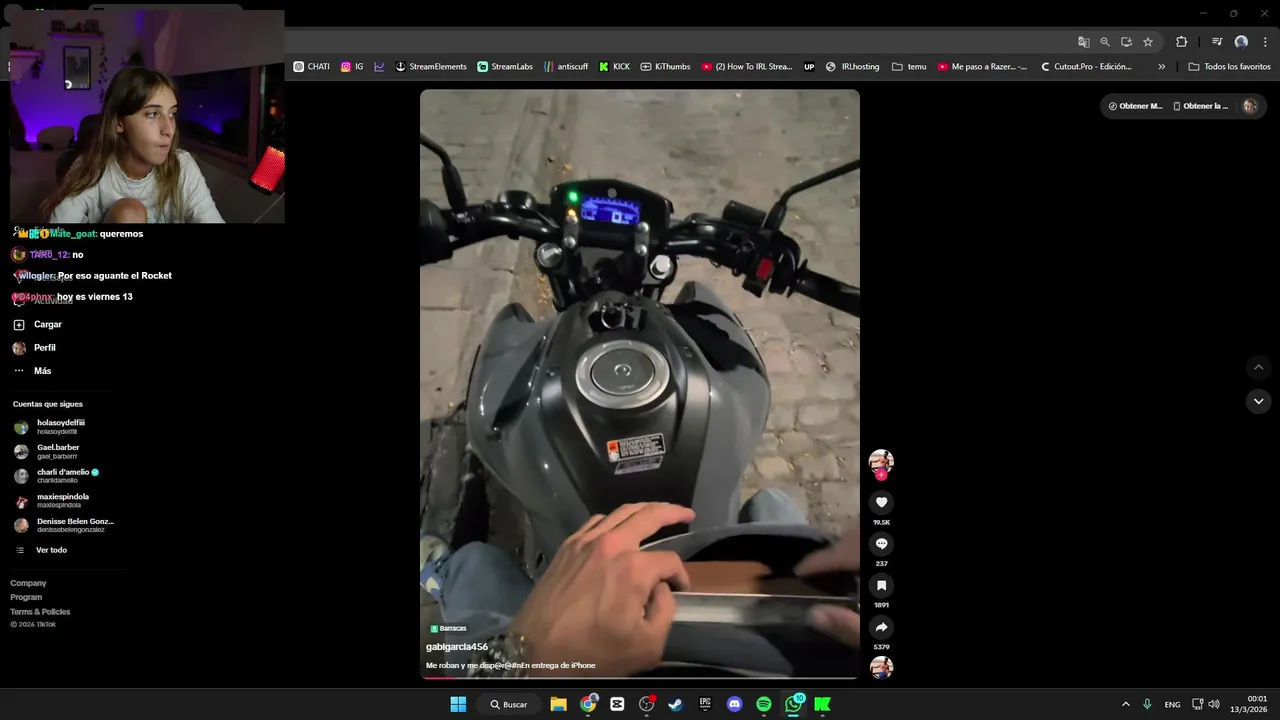Click the Obtener la... mobile app button
This screenshot has height=720, width=1280.
pyautogui.click(x=1201, y=106)
